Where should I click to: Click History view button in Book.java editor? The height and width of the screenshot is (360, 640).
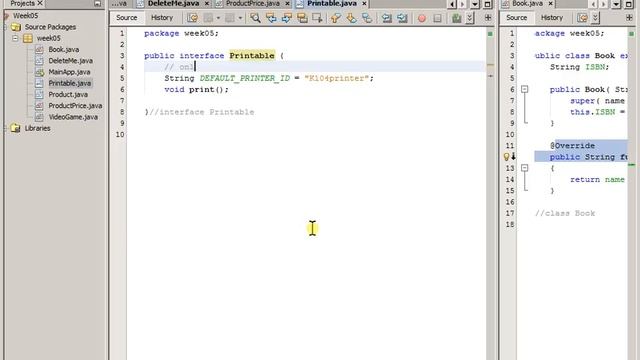click(552, 18)
